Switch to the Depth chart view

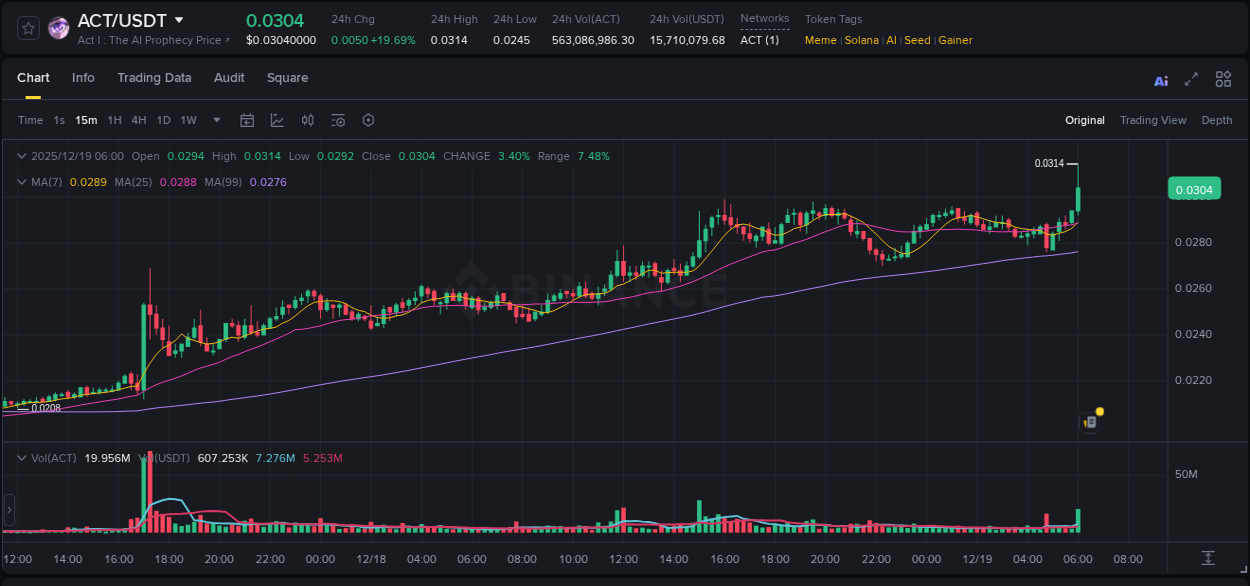(x=1216, y=120)
